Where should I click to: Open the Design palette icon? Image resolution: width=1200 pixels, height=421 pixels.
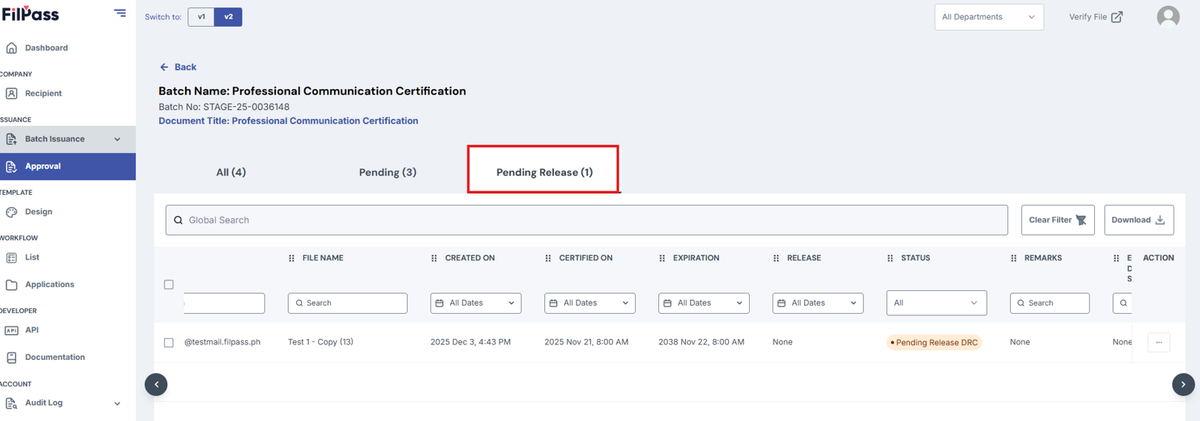tap(11, 212)
